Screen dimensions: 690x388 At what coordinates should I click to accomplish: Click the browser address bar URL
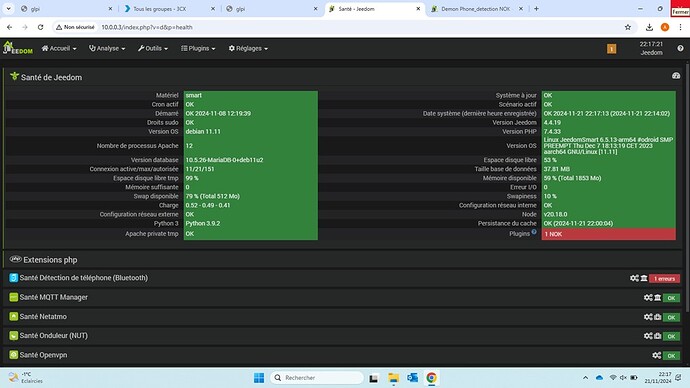click(x=147, y=27)
